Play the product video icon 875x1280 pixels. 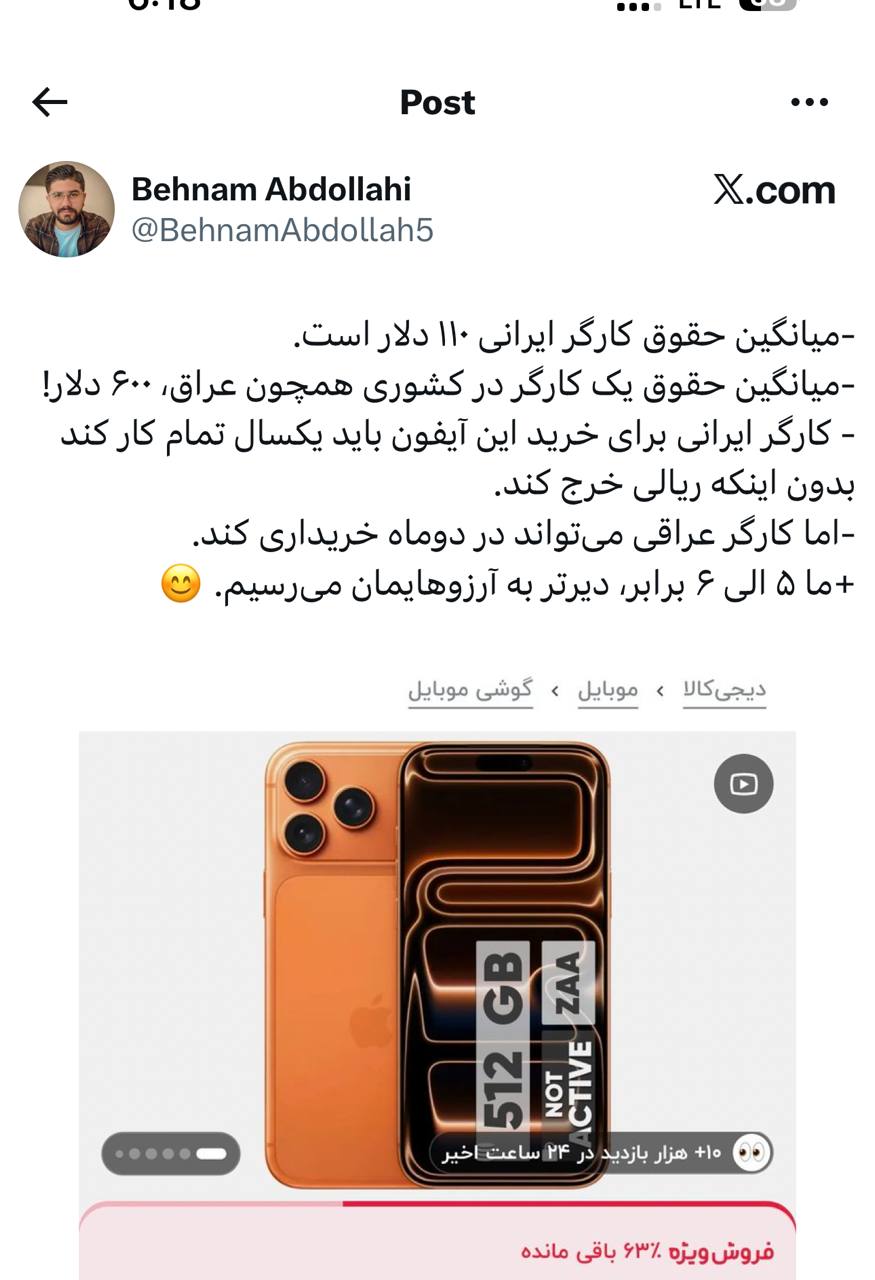tap(743, 784)
